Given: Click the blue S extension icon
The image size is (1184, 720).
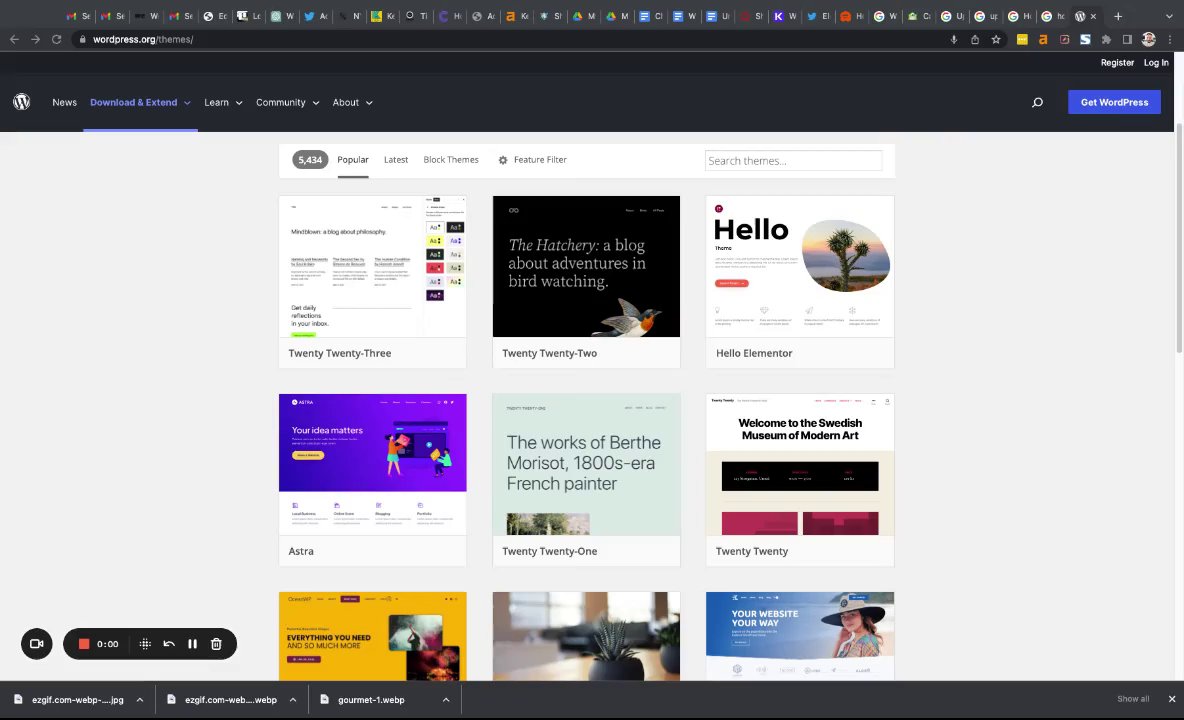Looking at the screenshot, I should coord(1085,39).
